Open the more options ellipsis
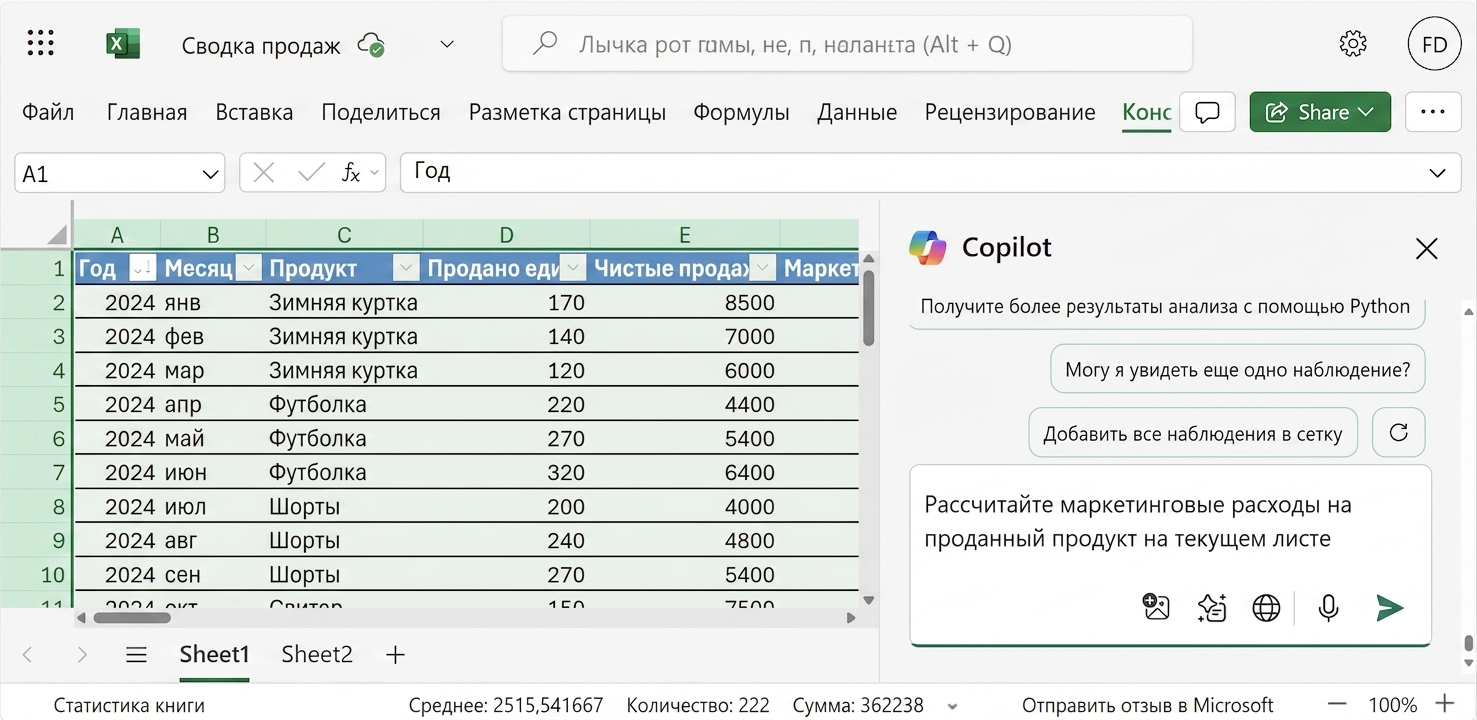This screenshot has width=1477, height=720. point(1433,112)
